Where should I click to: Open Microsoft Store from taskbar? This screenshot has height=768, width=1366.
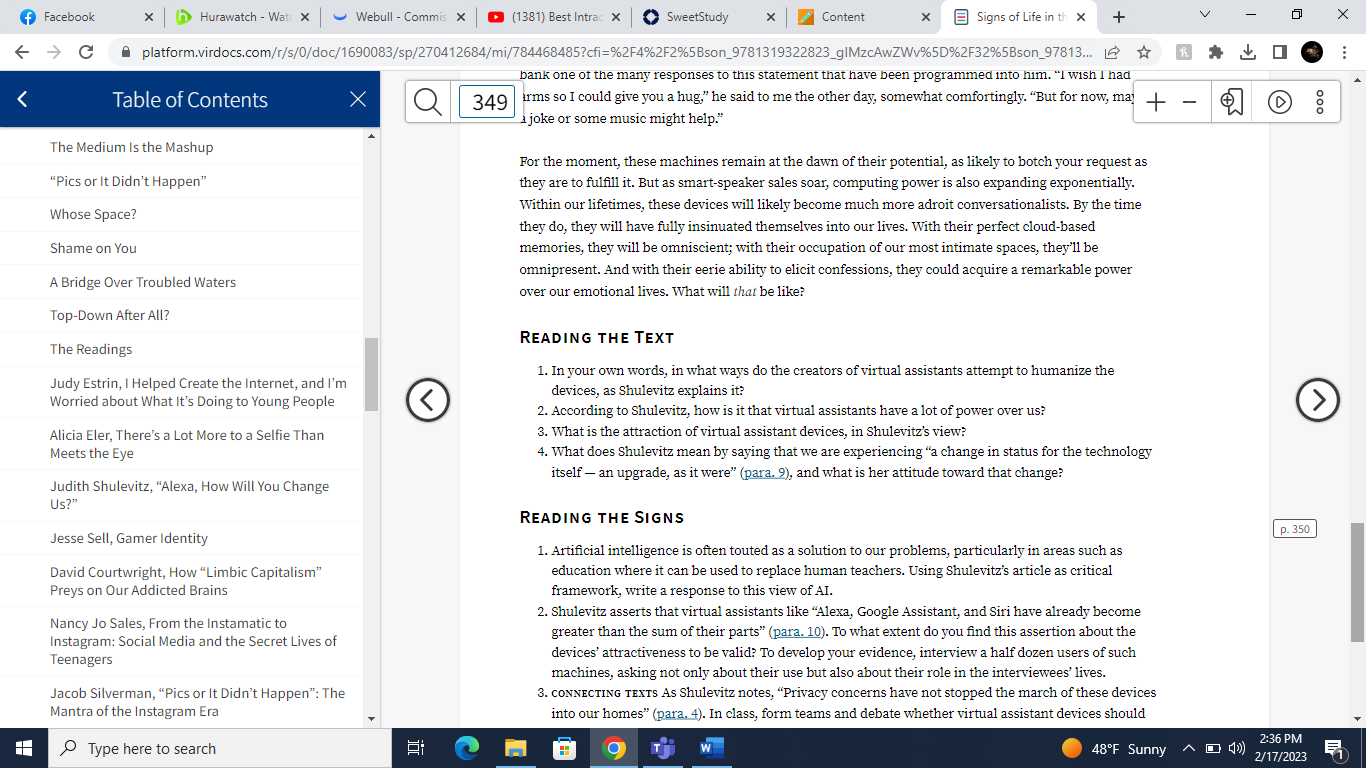(564, 748)
